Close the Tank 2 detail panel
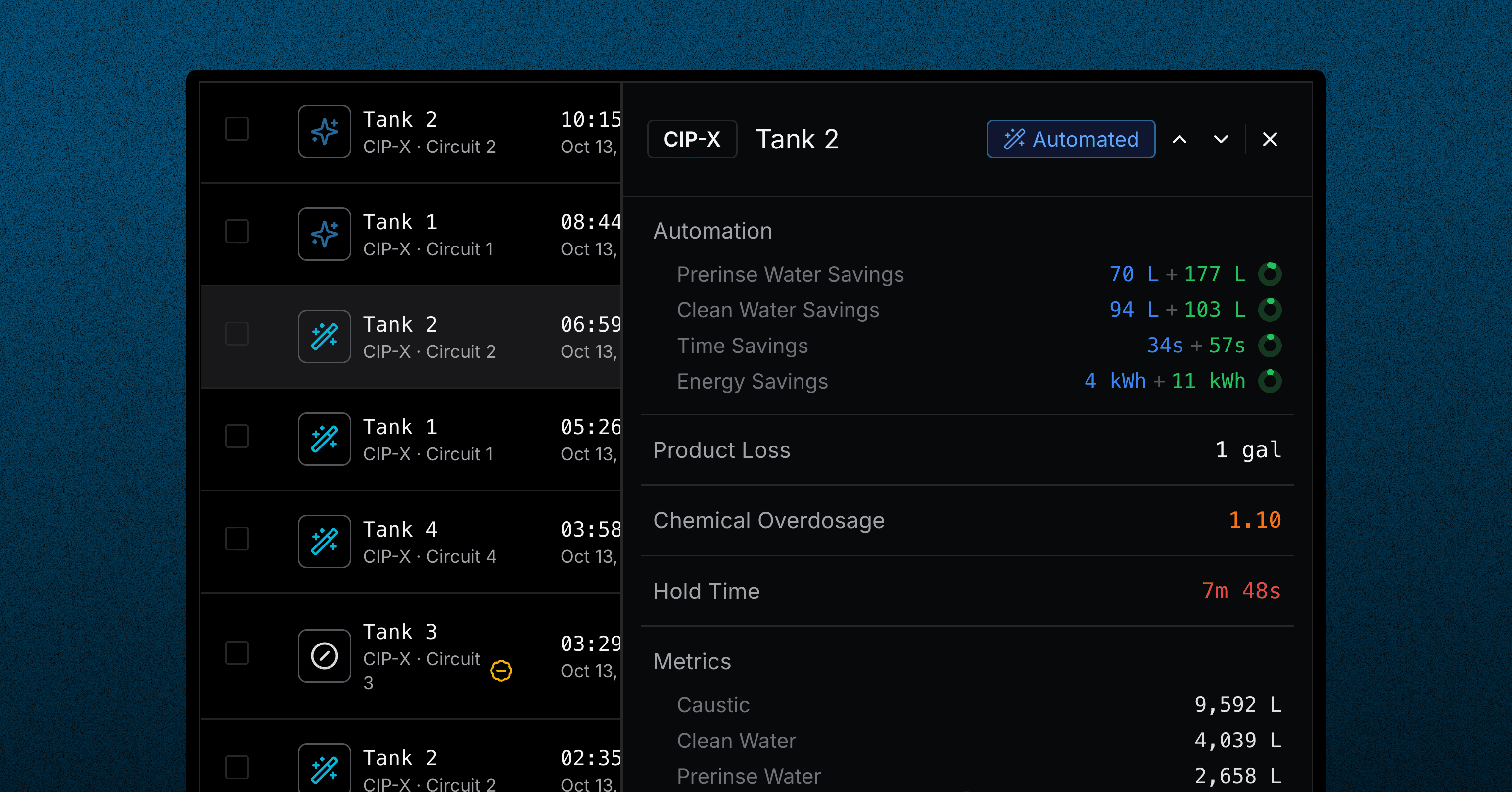 coord(1270,138)
